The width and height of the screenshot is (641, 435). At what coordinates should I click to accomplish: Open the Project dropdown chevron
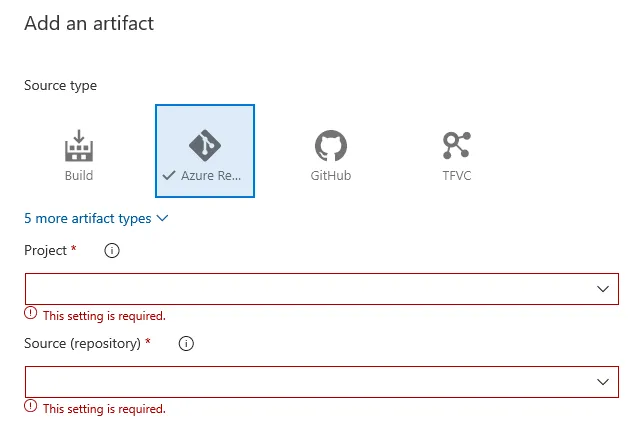[603, 289]
